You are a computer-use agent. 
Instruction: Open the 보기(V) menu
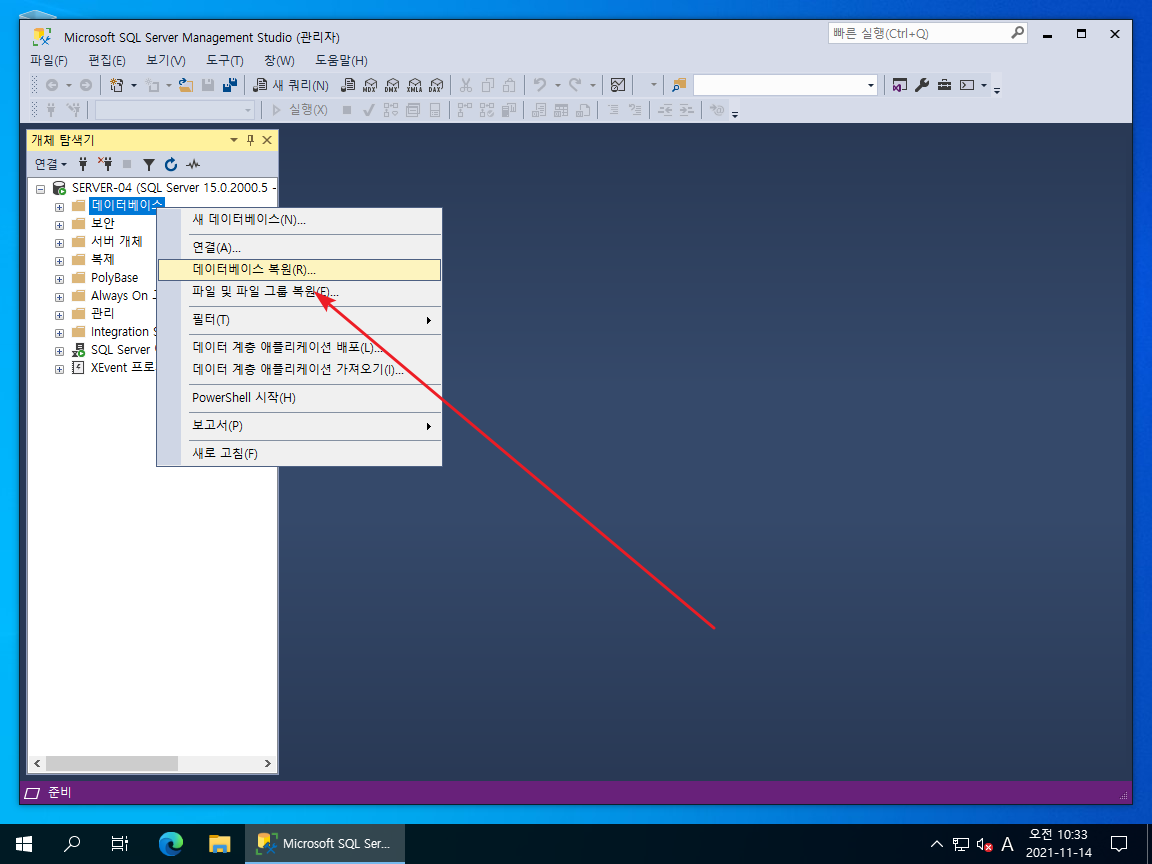(x=165, y=60)
